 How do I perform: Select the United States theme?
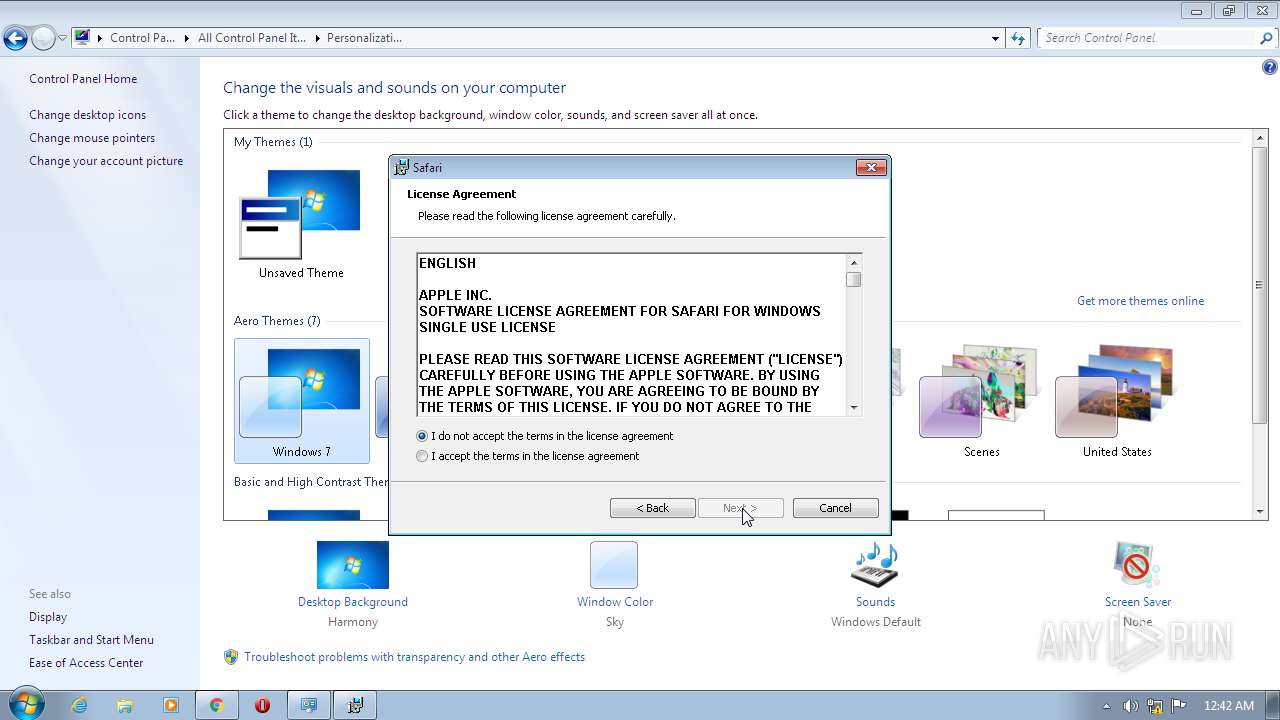tap(1117, 400)
